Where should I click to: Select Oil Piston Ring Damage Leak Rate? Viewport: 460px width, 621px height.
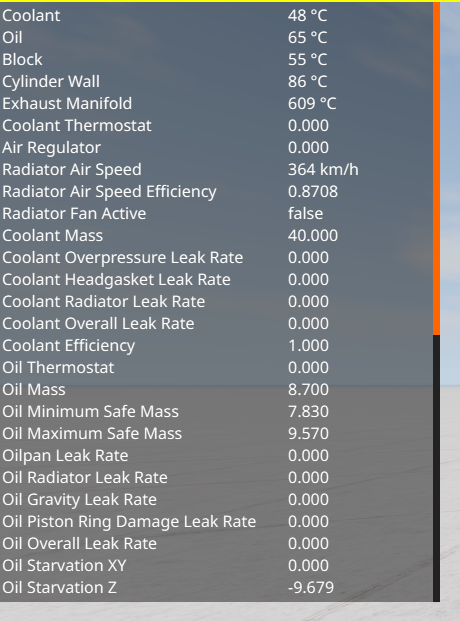129,521
